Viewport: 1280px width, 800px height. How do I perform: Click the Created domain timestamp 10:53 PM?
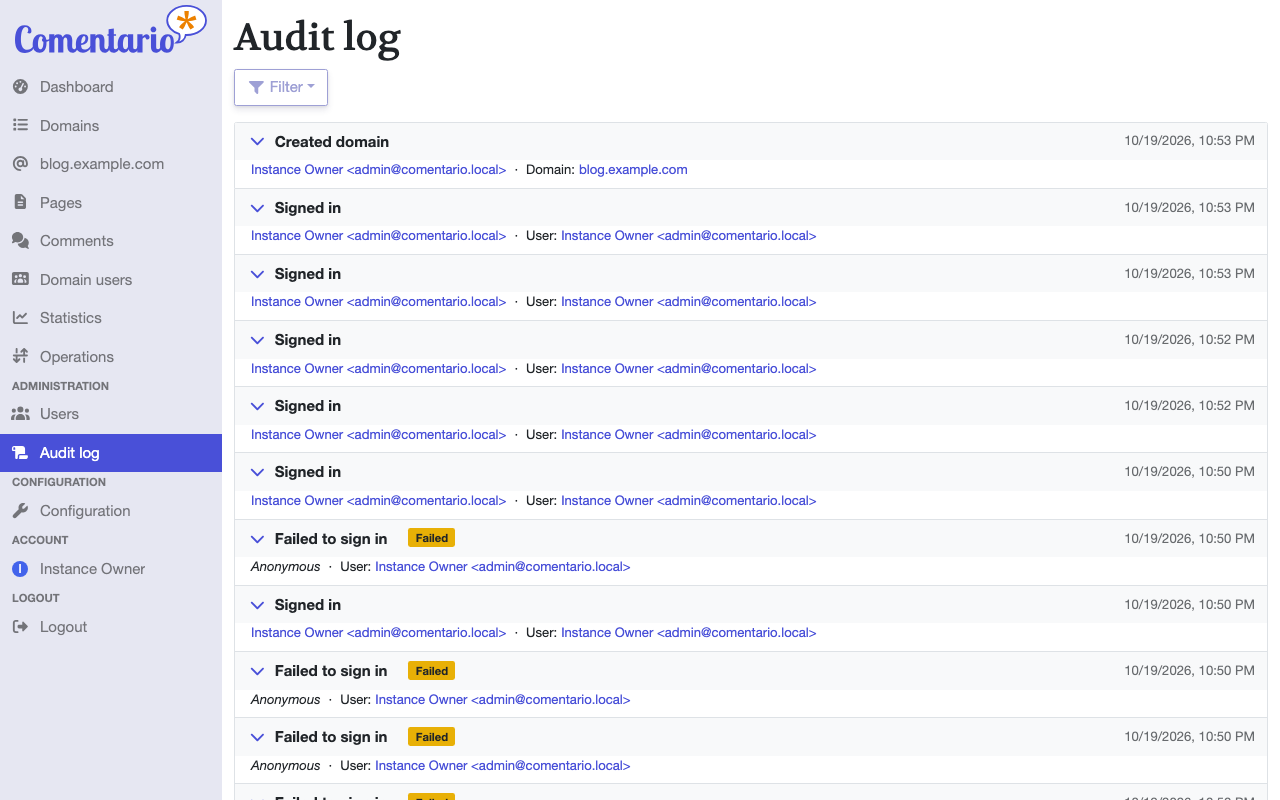click(x=1189, y=141)
